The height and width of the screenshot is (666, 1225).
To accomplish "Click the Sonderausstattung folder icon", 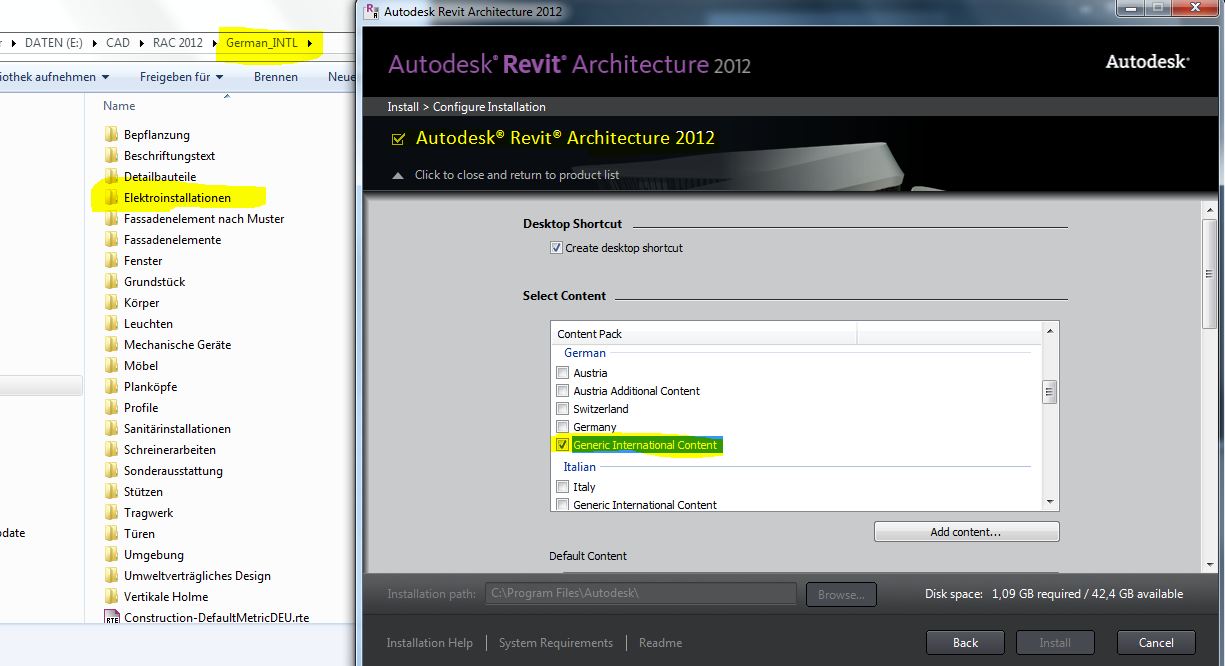I will (111, 471).
